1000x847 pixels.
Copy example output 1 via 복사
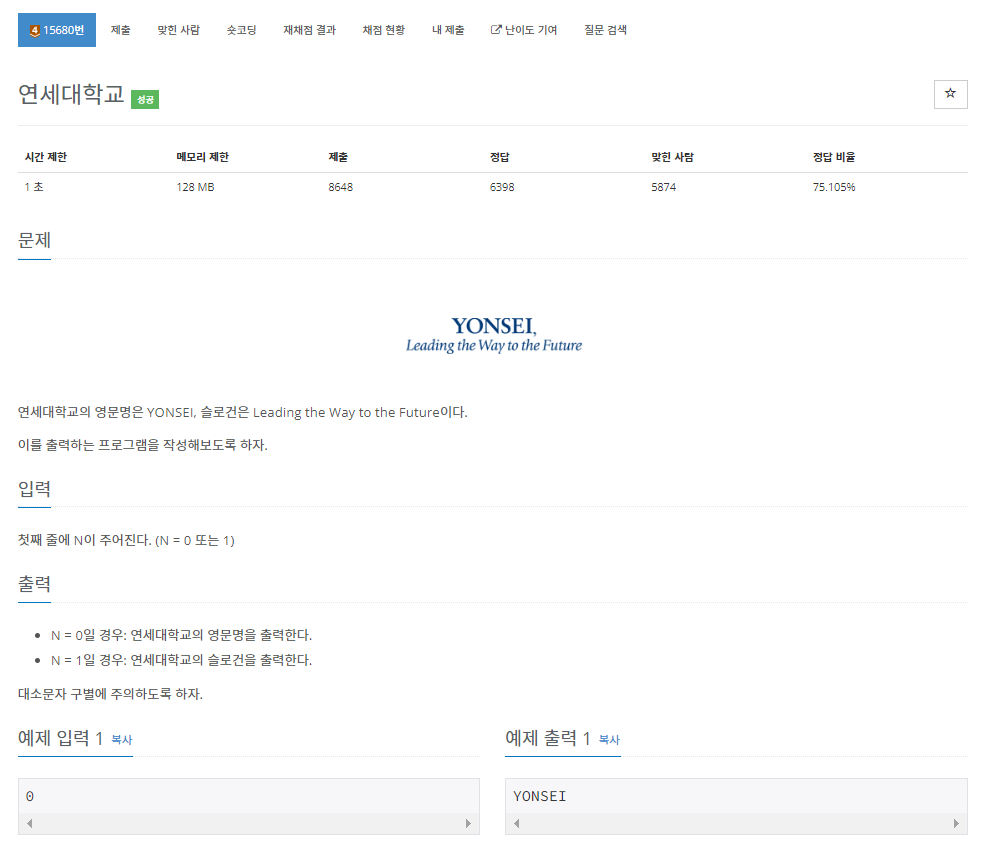(x=609, y=740)
